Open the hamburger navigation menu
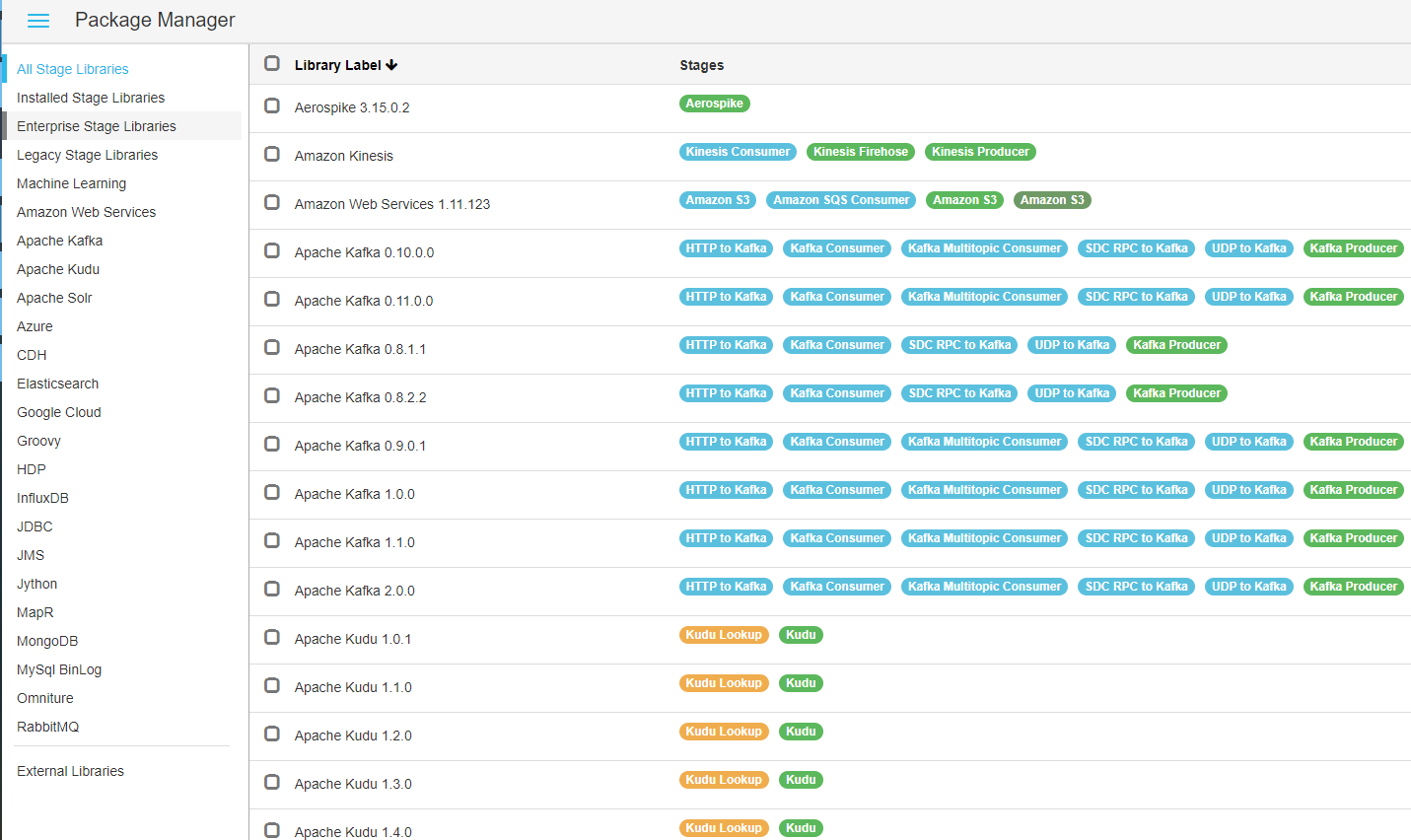This screenshot has width=1411, height=840. pyautogui.click(x=37, y=20)
